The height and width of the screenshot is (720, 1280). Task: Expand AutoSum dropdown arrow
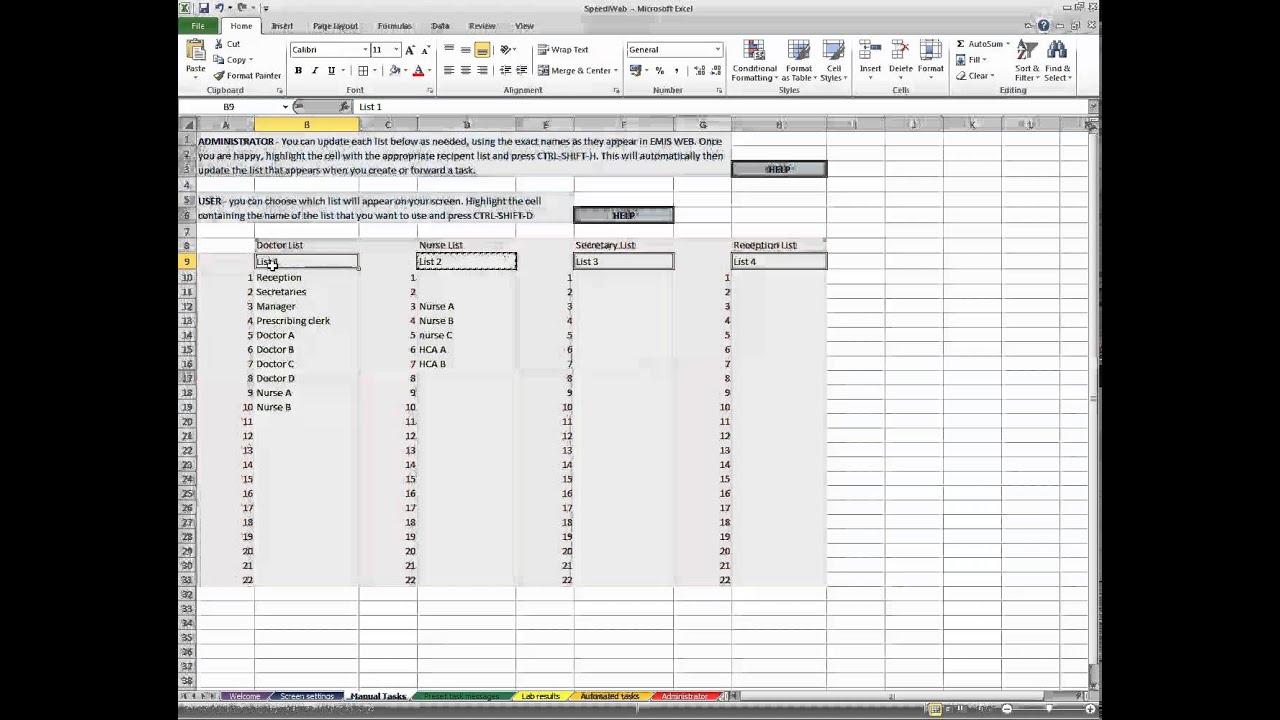coord(1008,45)
